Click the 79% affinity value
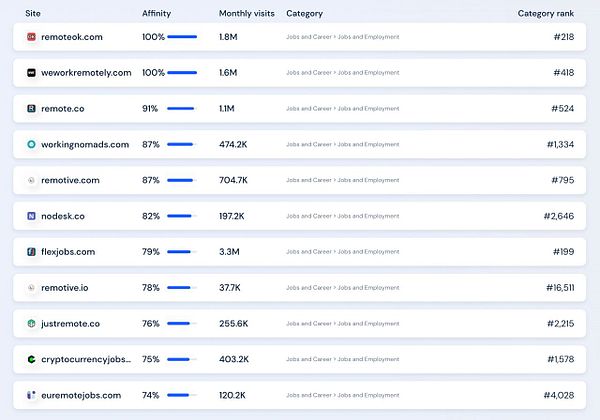This screenshot has height=420, width=600. (x=151, y=252)
